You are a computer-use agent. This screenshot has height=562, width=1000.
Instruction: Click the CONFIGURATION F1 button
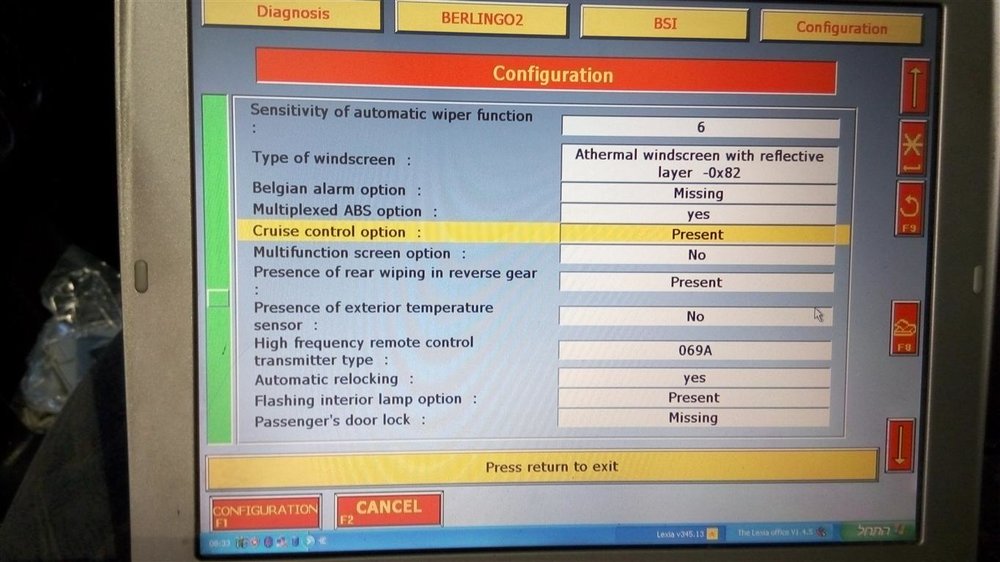[x=265, y=512]
